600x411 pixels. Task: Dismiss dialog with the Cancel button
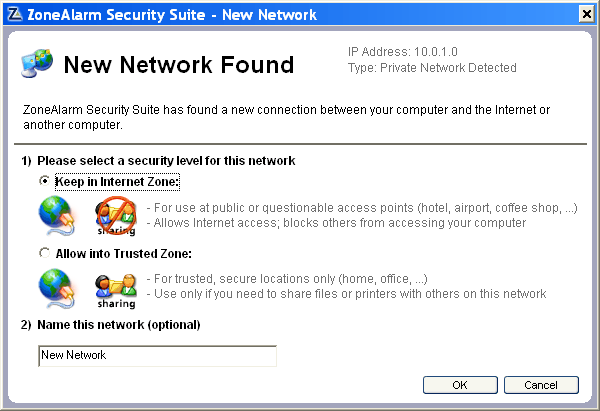click(x=541, y=385)
